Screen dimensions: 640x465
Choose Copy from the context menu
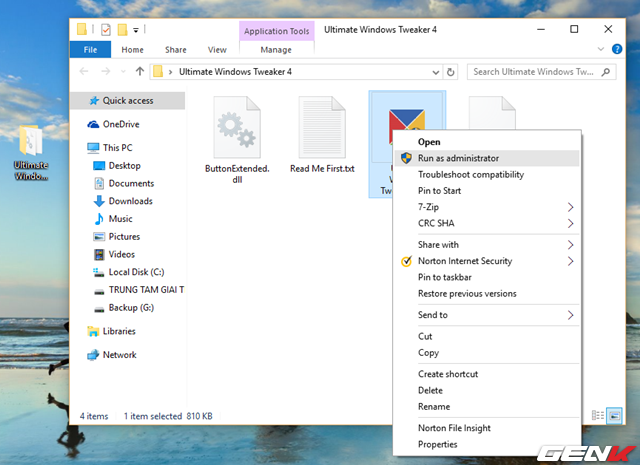[x=487, y=352]
